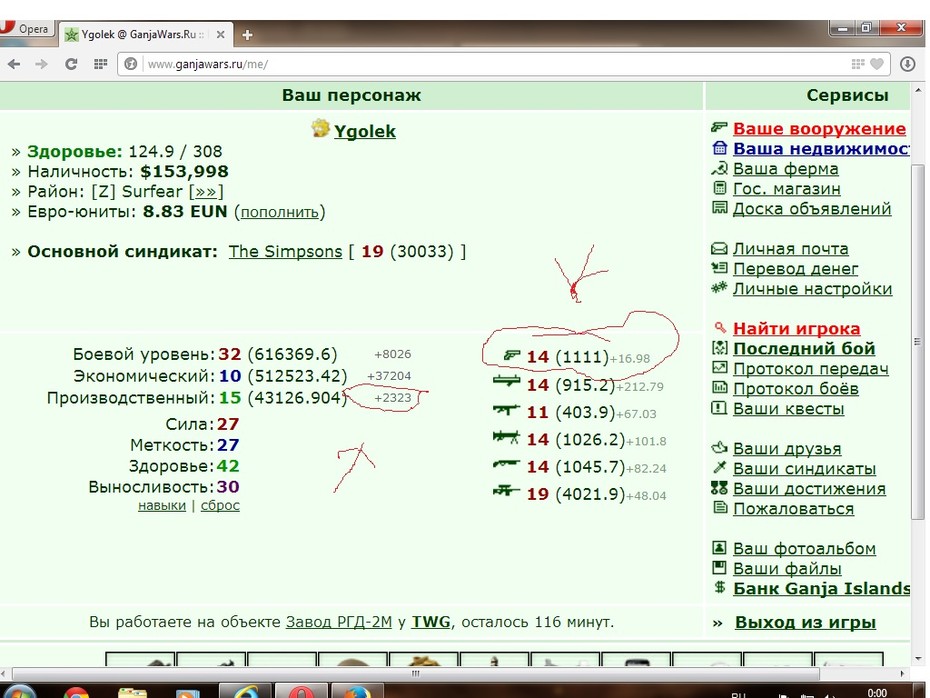
Task: Click the dollar icon beside Банк Ganja Islands
Action: click(719, 588)
